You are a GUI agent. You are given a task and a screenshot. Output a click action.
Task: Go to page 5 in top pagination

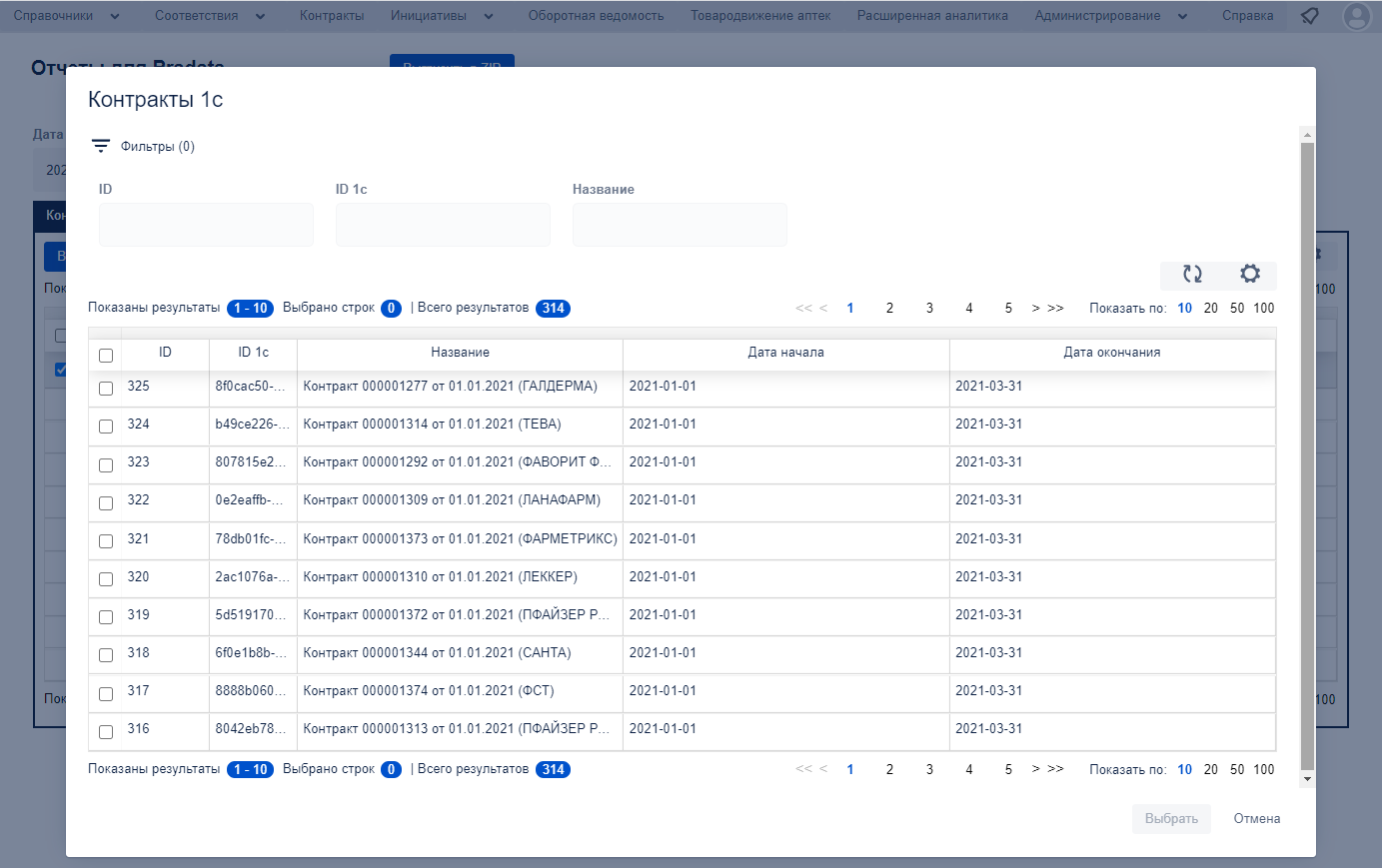click(1008, 308)
